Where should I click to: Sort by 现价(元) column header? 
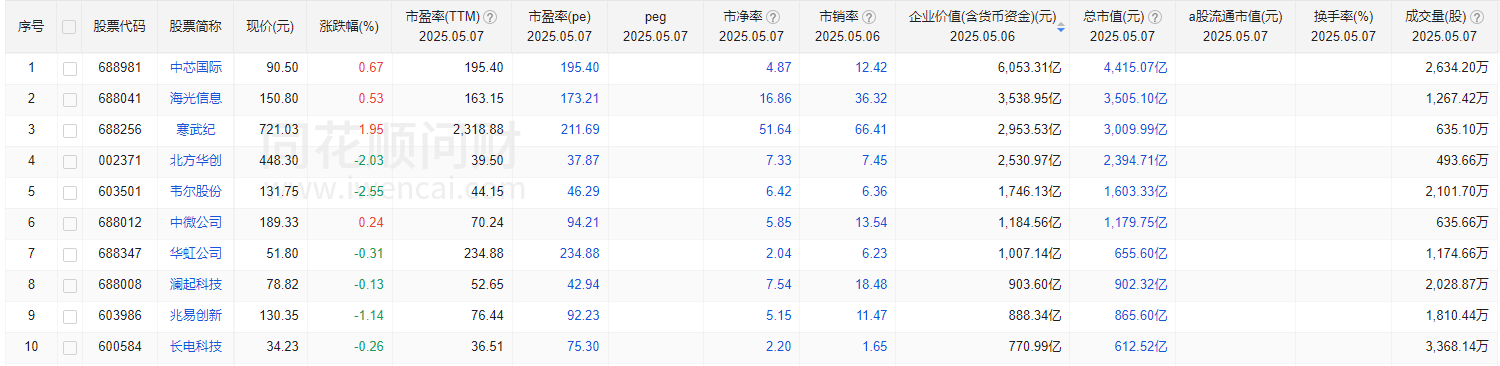point(270,27)
